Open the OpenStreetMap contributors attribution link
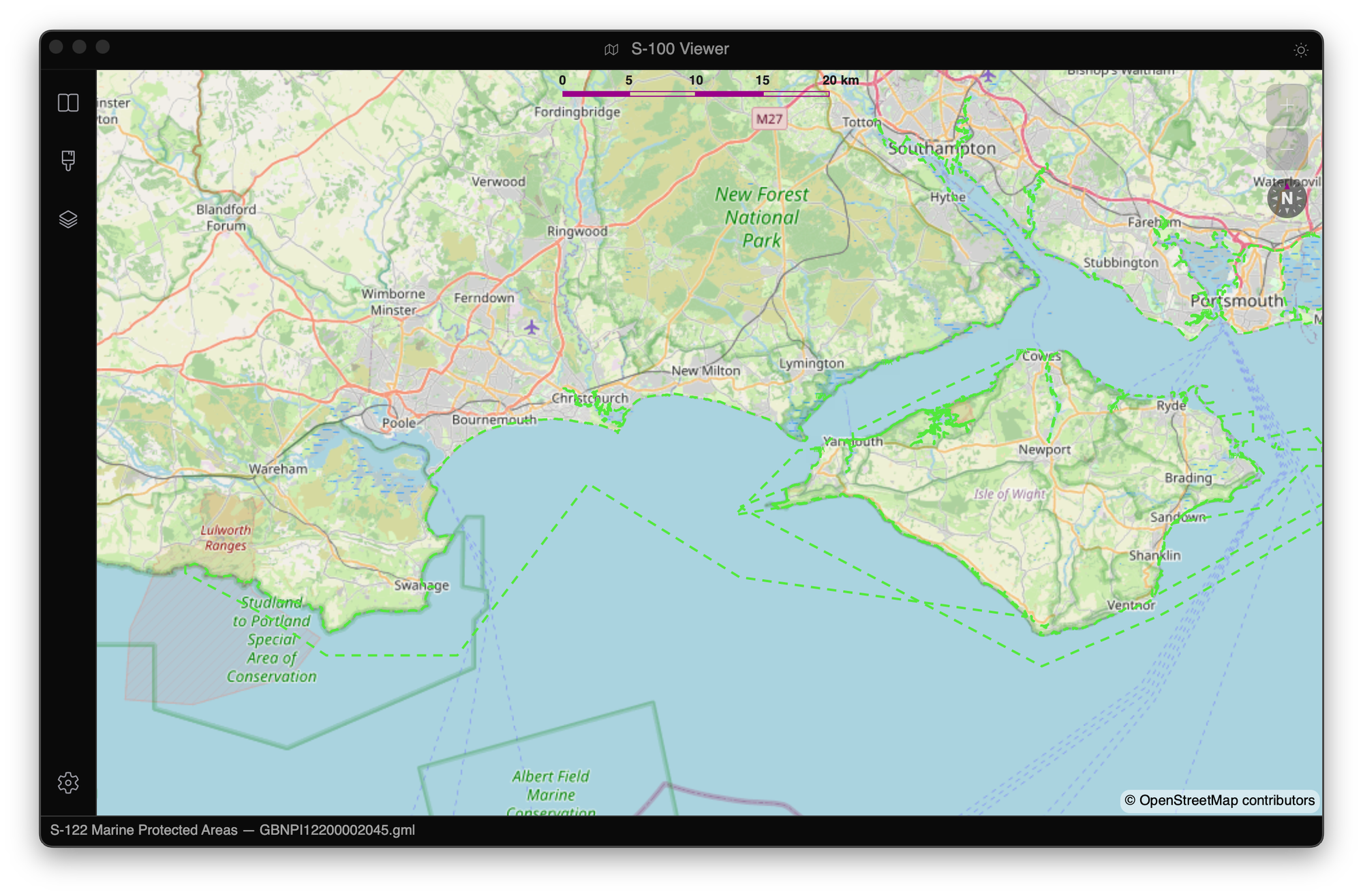 click(1219, 800)
